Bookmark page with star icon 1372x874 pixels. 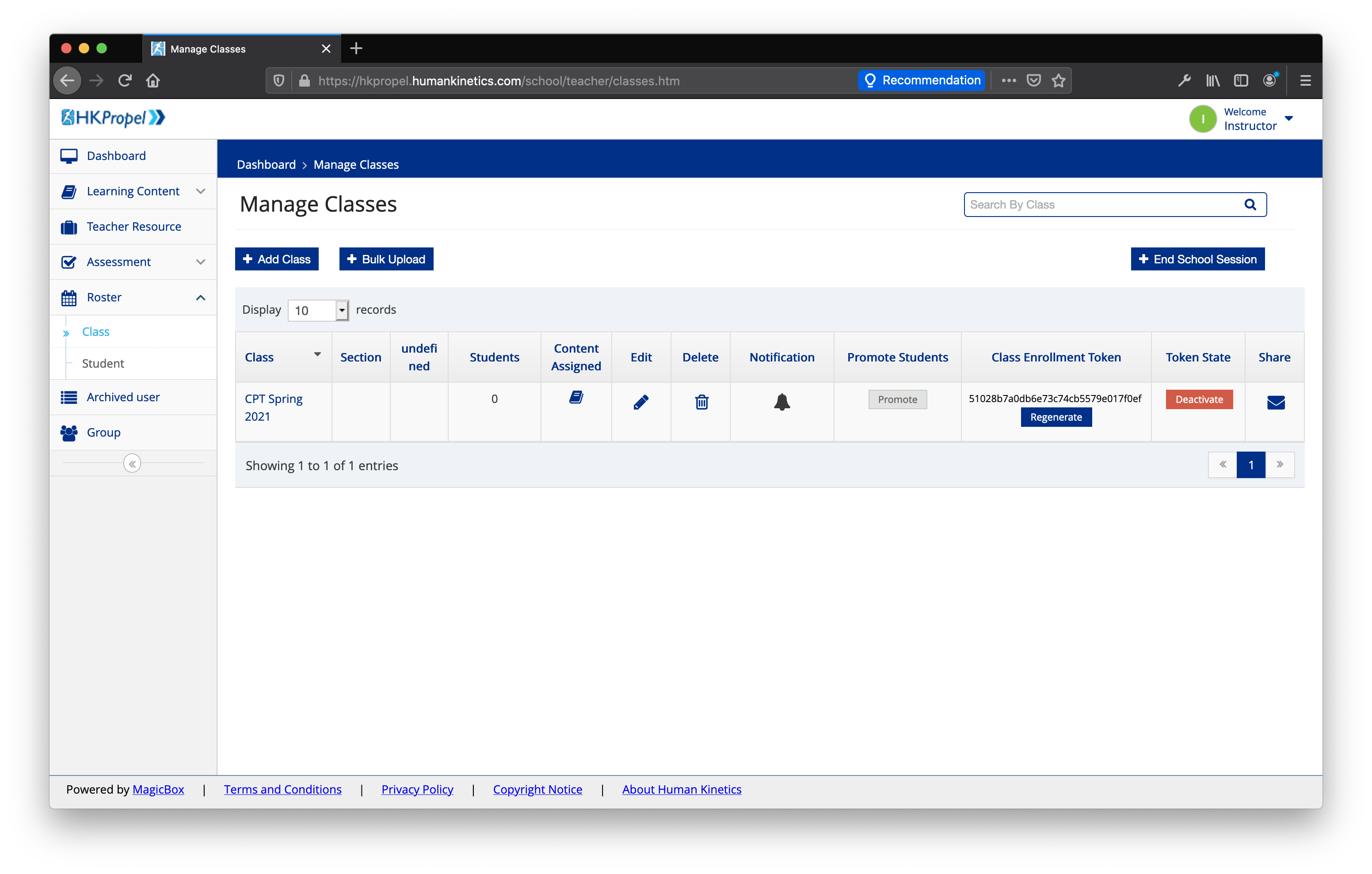tap(1059, 80)
